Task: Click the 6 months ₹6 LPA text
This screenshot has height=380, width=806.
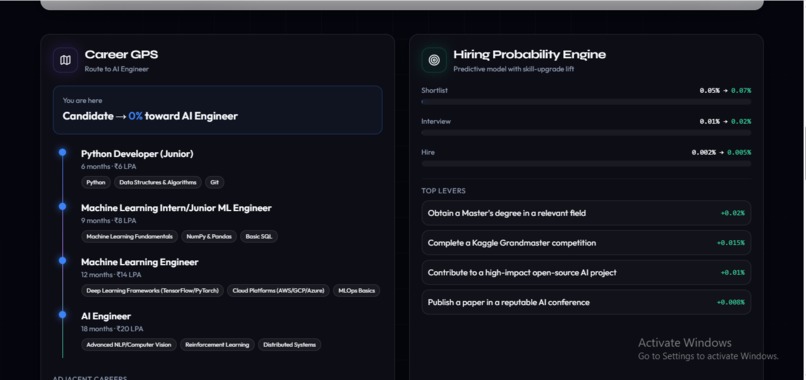Action: tap(108, 167)
